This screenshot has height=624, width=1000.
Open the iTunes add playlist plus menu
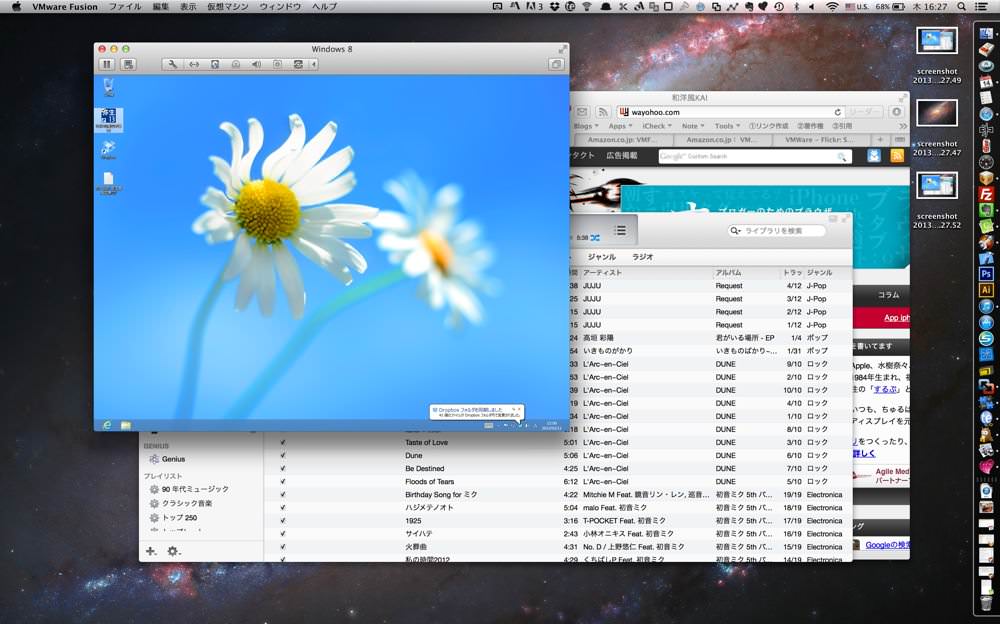coord(151,551)
